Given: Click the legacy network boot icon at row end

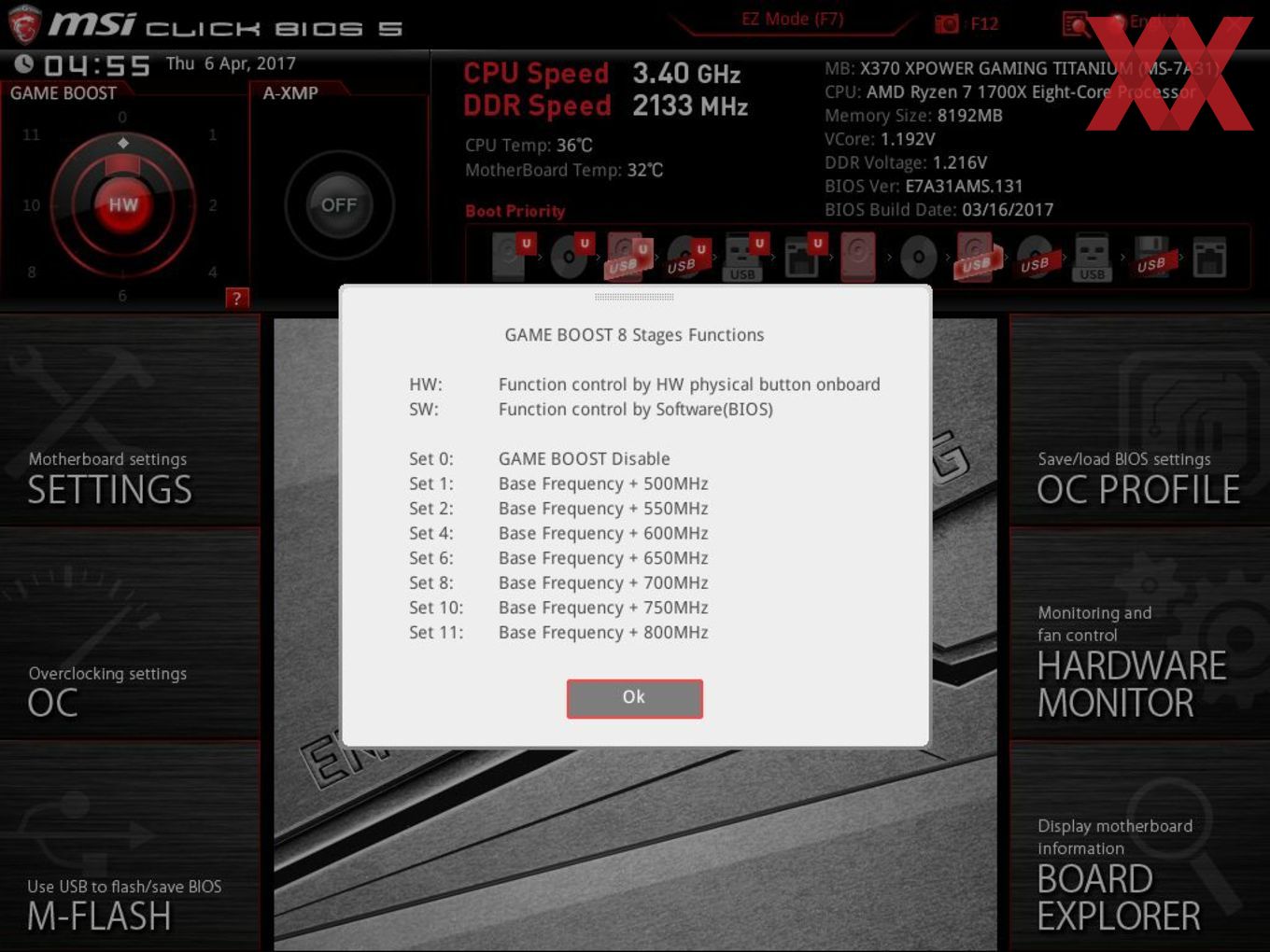Looking at the screenshot, I should click(x=1209, y=257).
